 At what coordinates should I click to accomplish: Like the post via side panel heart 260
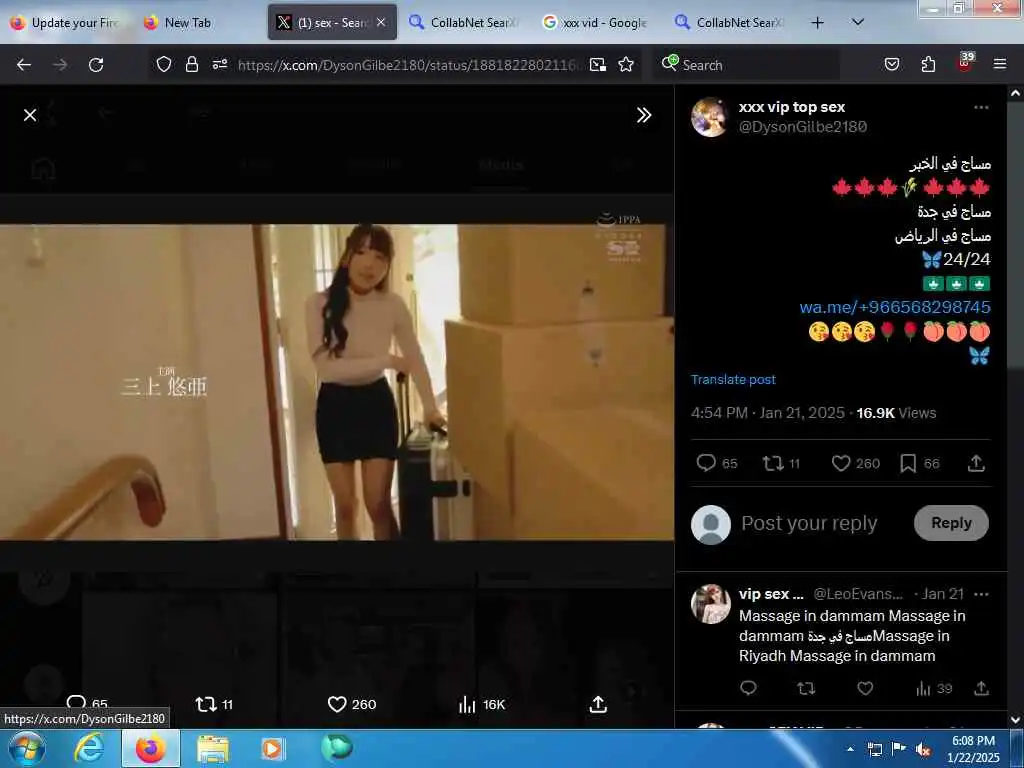tap(856, 463)
